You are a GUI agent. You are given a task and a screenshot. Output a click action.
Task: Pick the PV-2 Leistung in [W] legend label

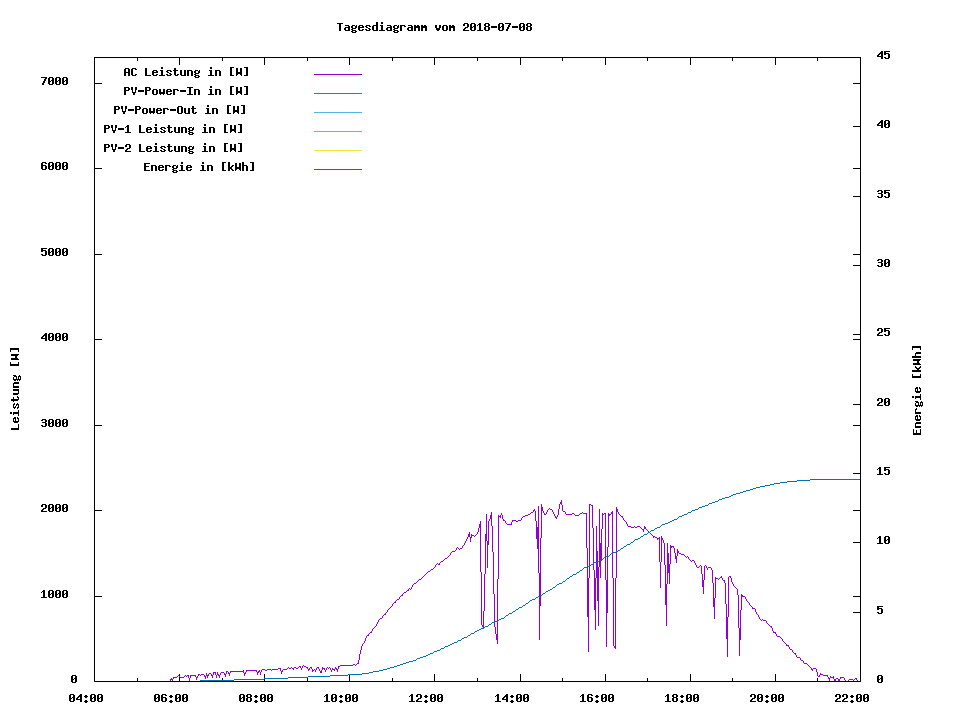pos(173,148)
